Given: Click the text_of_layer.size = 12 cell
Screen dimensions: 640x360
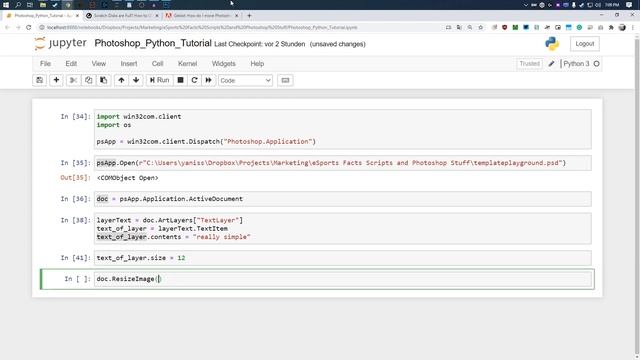Looking at the screenshot, I should (342, 258).
